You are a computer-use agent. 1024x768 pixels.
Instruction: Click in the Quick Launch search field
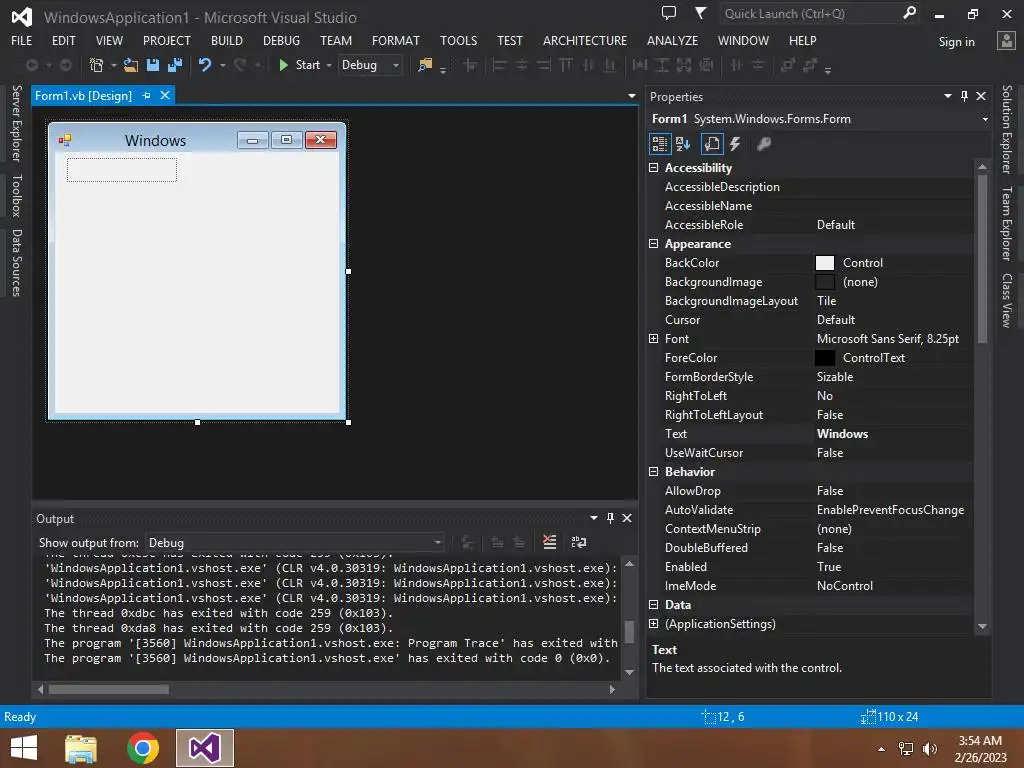[x=810, y=13]
